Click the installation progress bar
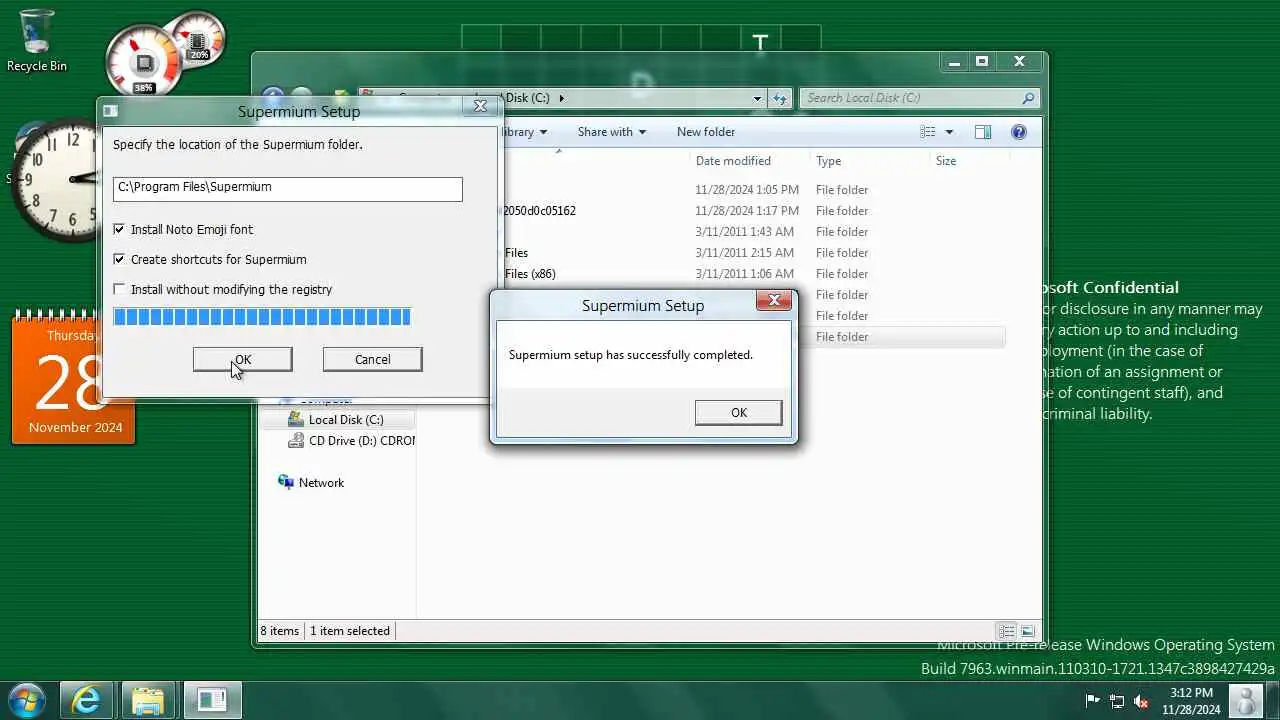1280x720 pixels. (262, 317)
